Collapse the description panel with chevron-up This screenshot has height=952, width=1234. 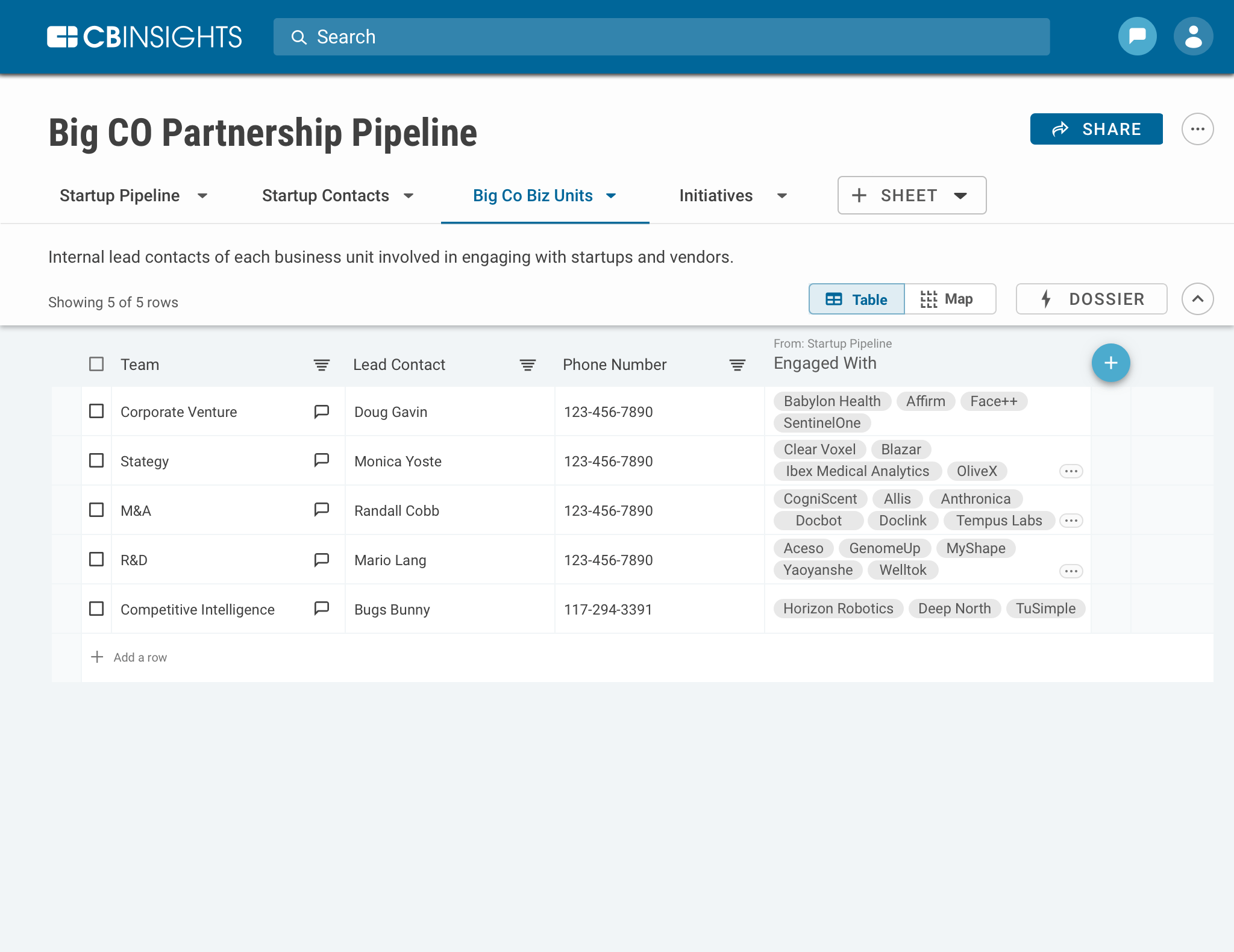coord(1197,299)
